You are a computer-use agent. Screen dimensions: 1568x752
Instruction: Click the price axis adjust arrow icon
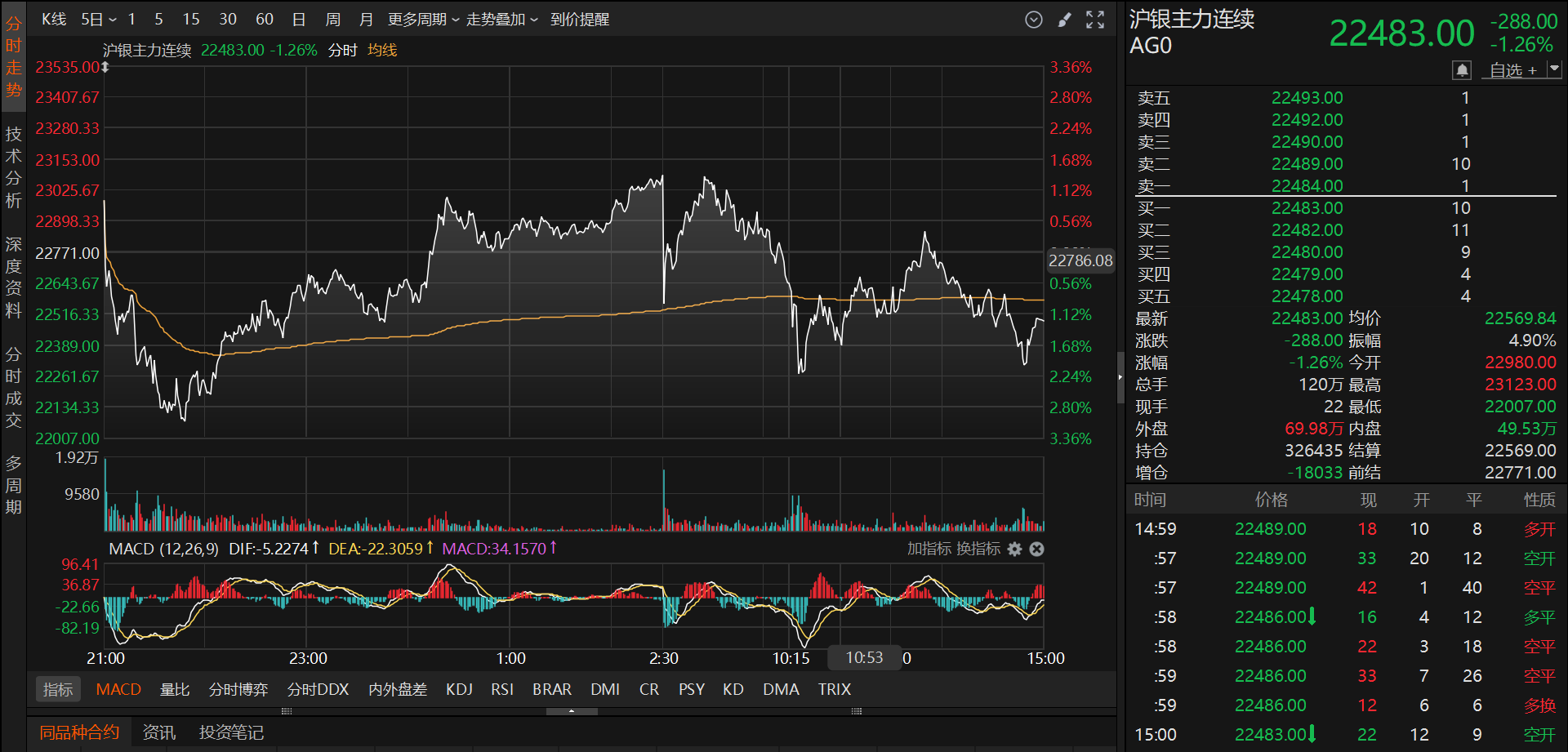105,67
